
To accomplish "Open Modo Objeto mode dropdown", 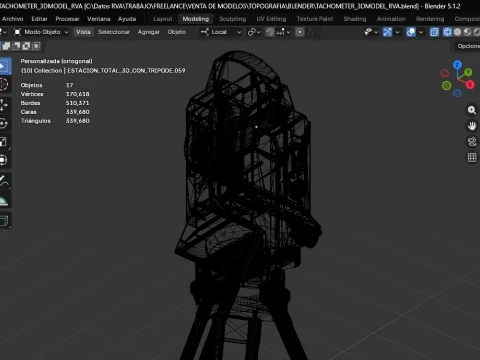I will [x=41, y=32].
